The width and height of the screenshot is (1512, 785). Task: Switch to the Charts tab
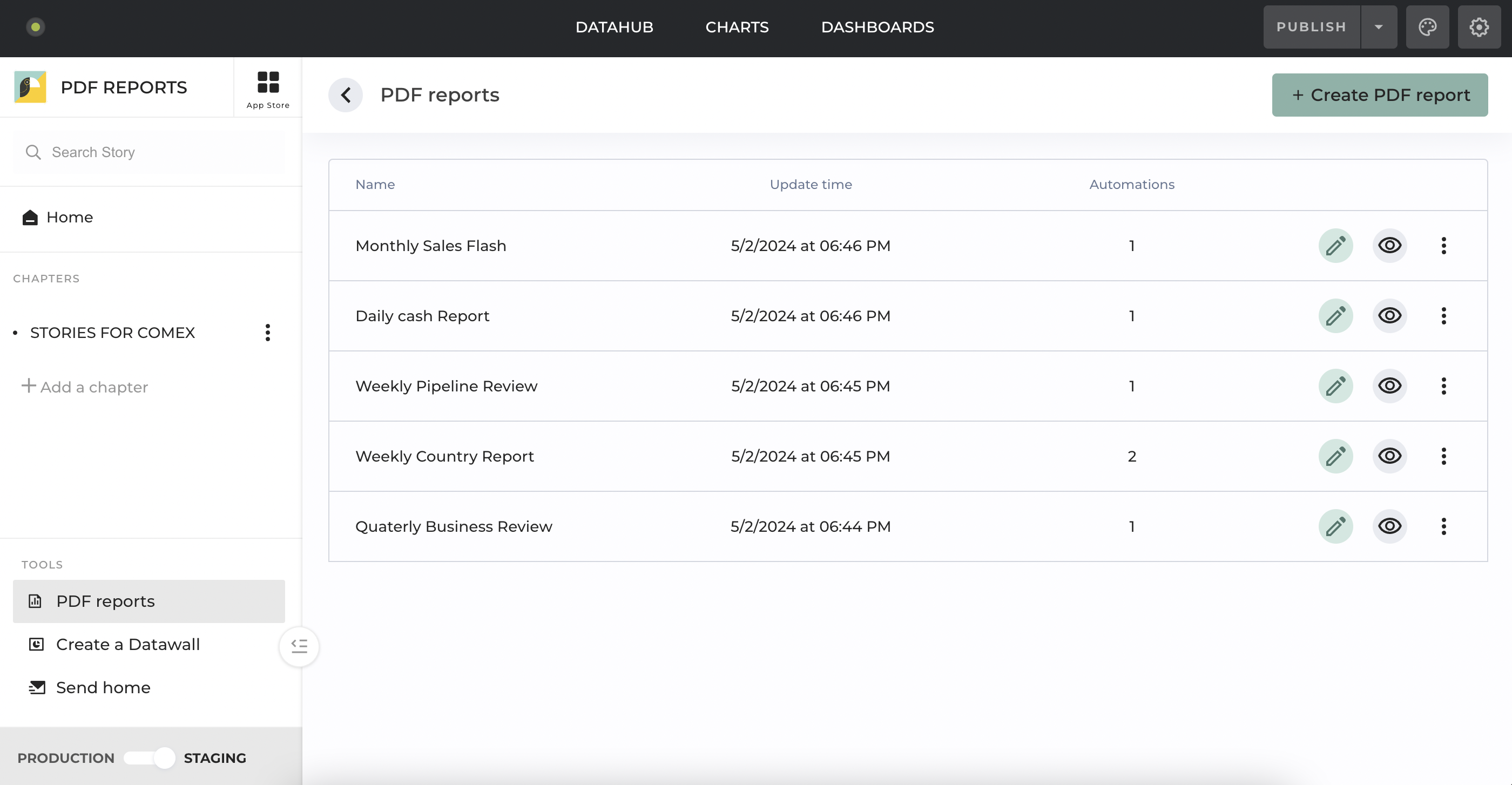coord(737,27)
